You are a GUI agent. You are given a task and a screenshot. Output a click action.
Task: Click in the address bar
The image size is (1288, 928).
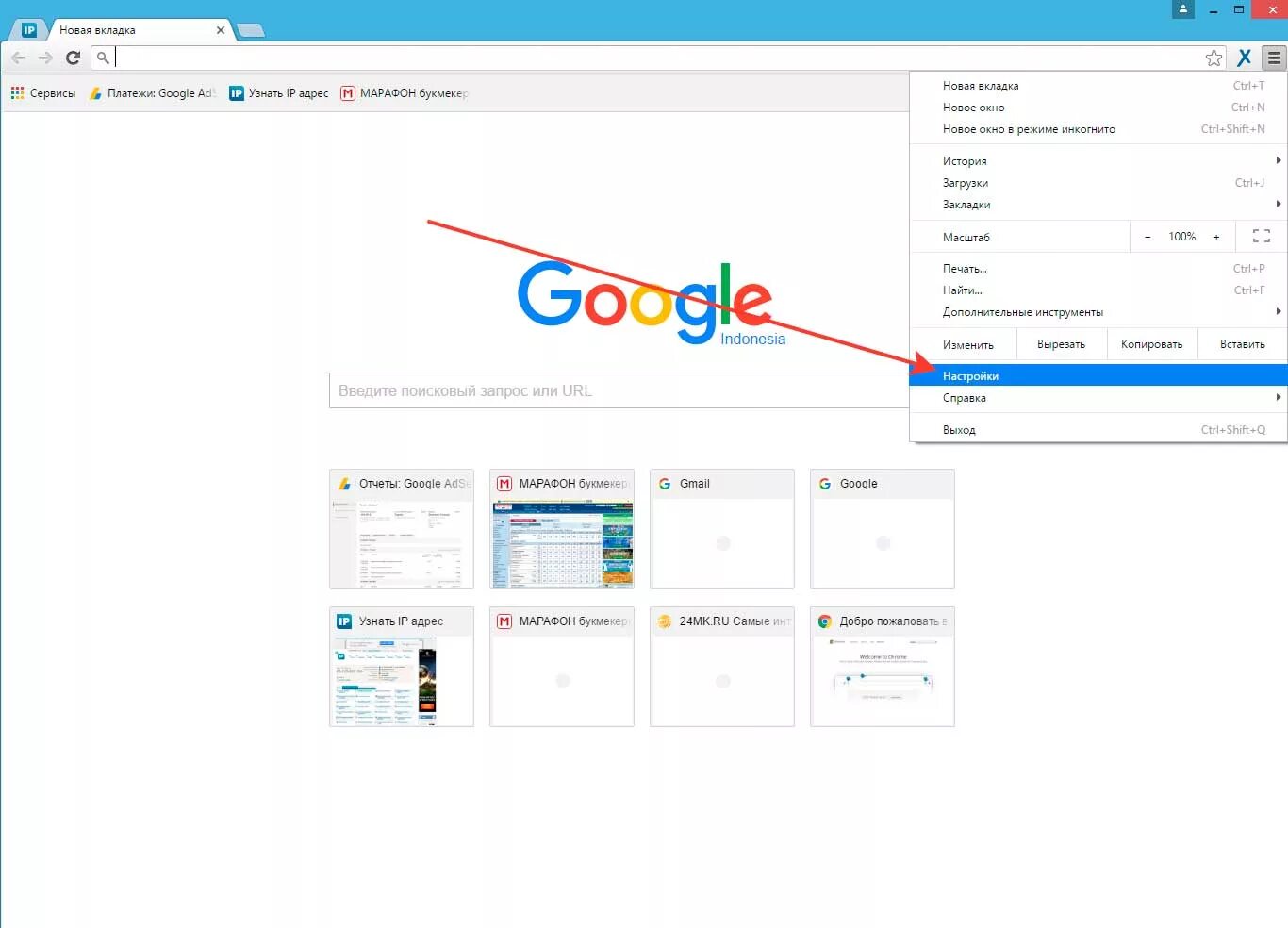[x=657, y=58]
